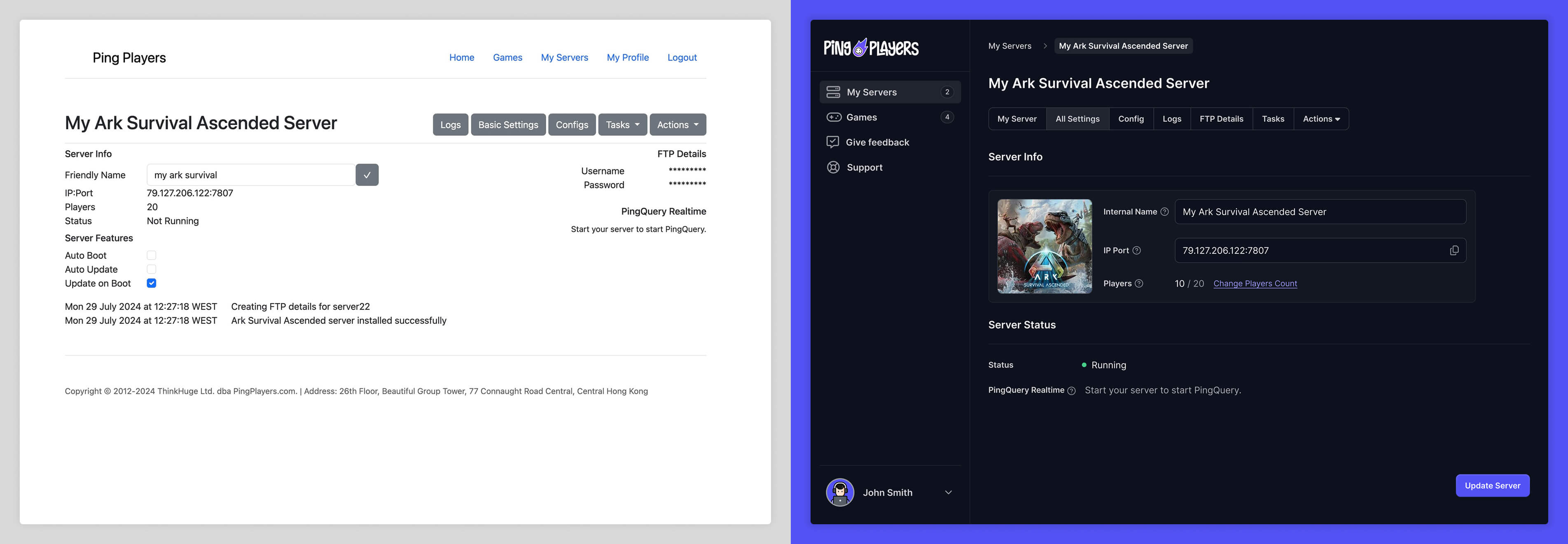Screen dimensions: 1568x544
Task: Expand the Actions dropdown on the dark dashboard
Action: (1321, 119)
